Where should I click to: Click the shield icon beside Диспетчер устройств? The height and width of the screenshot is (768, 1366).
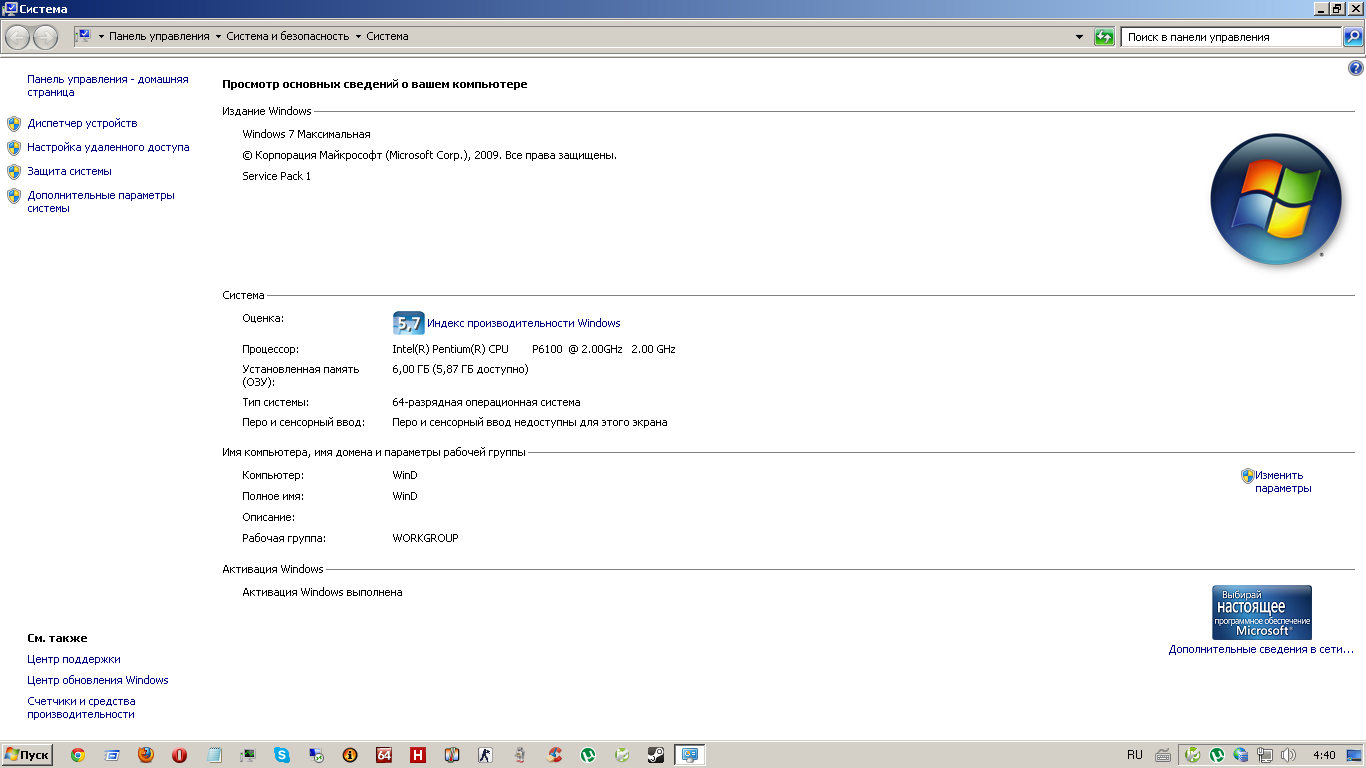[14, 124]
